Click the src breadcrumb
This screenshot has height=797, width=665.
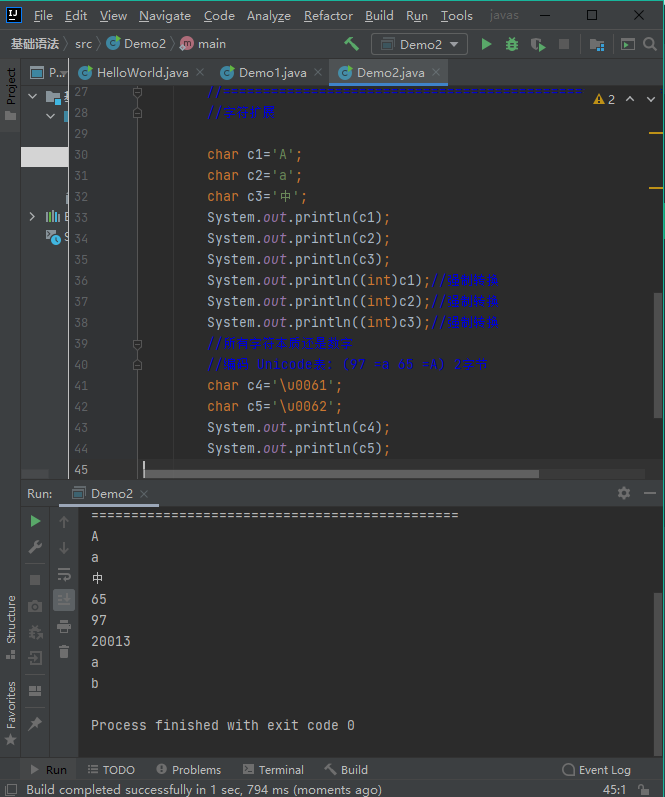[x=83, y=44]
